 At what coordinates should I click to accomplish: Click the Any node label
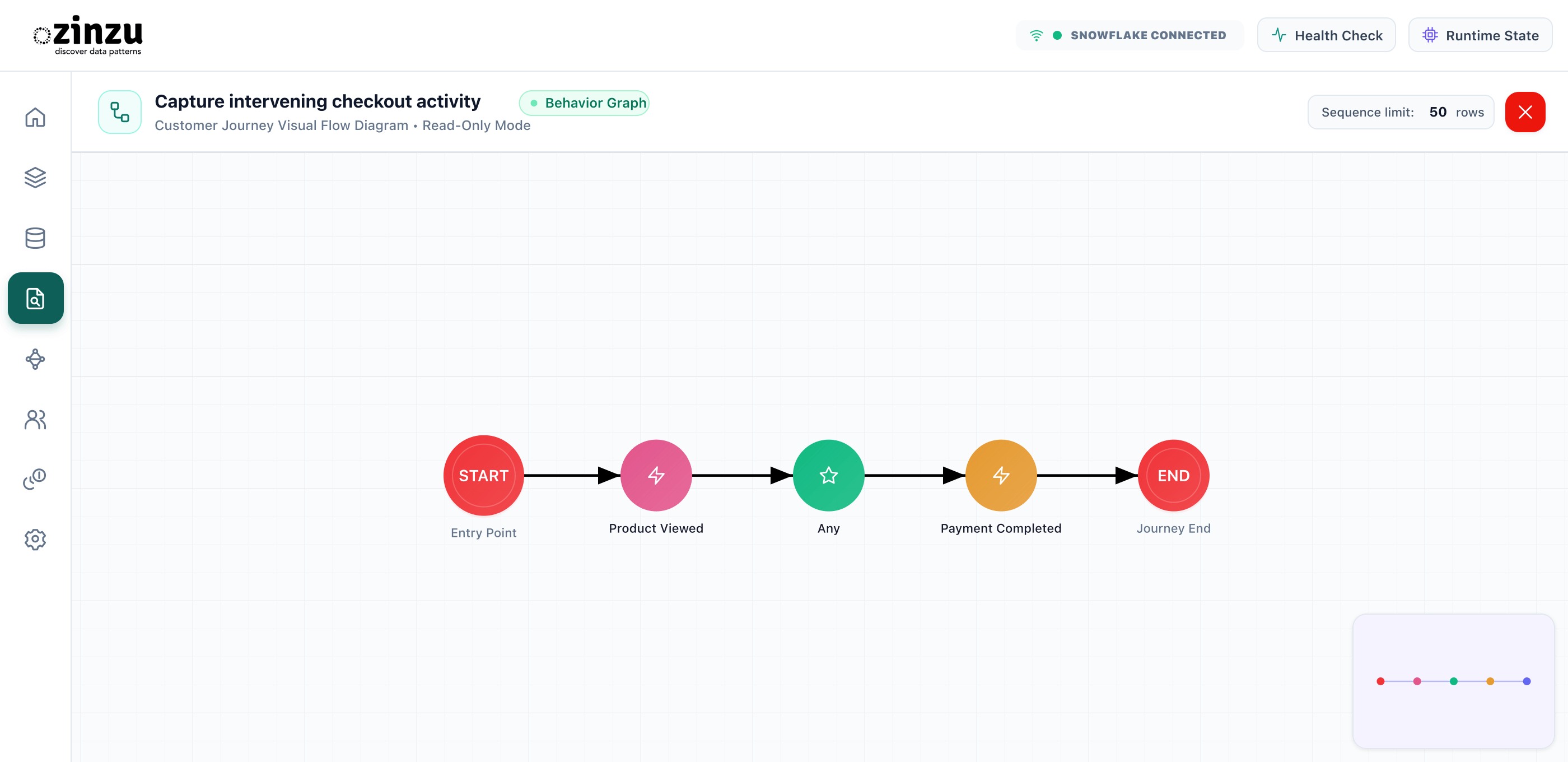[828, 528]
